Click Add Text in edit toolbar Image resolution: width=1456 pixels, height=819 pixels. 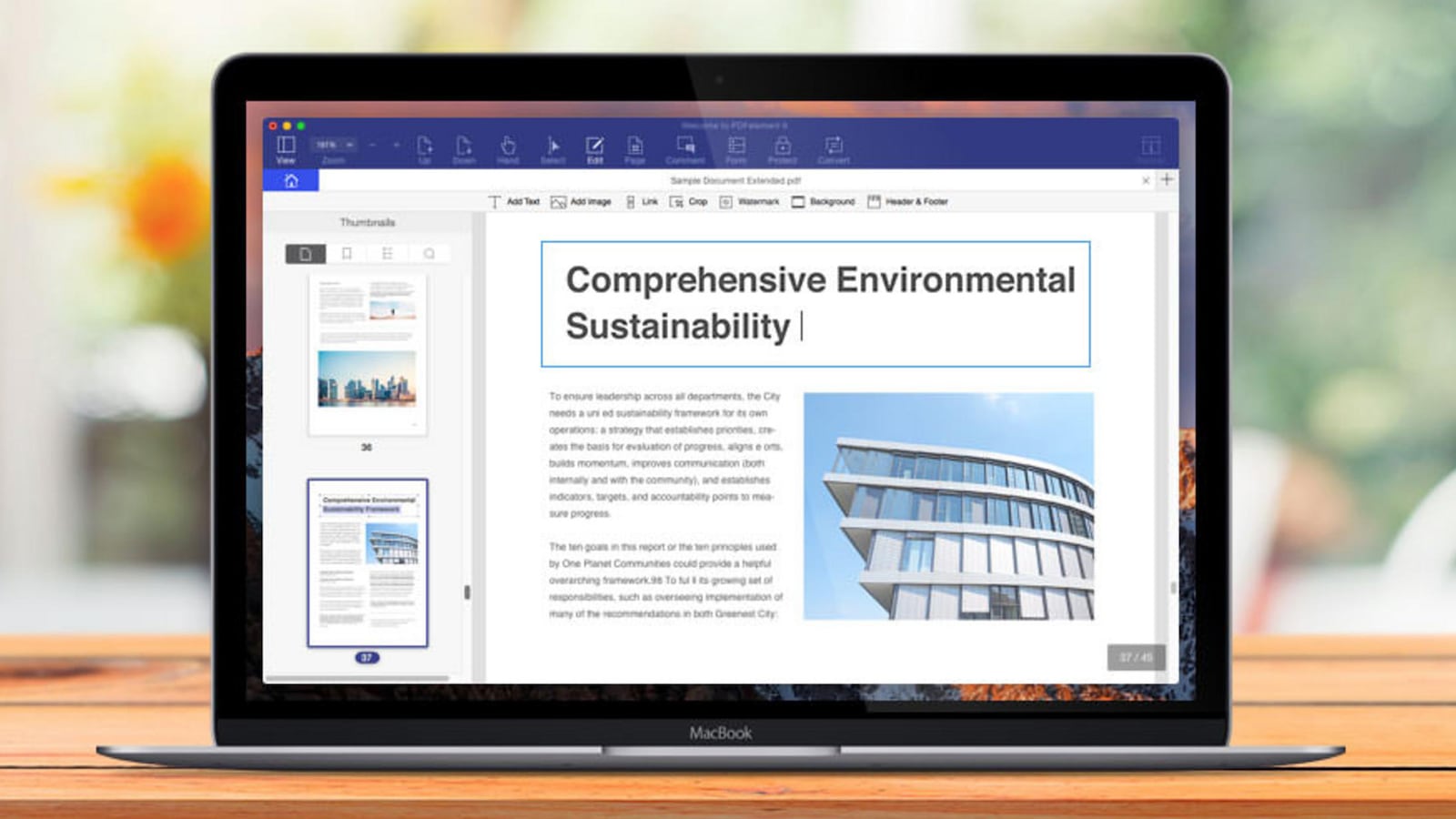pyautogui.click(x=514, y=202)
